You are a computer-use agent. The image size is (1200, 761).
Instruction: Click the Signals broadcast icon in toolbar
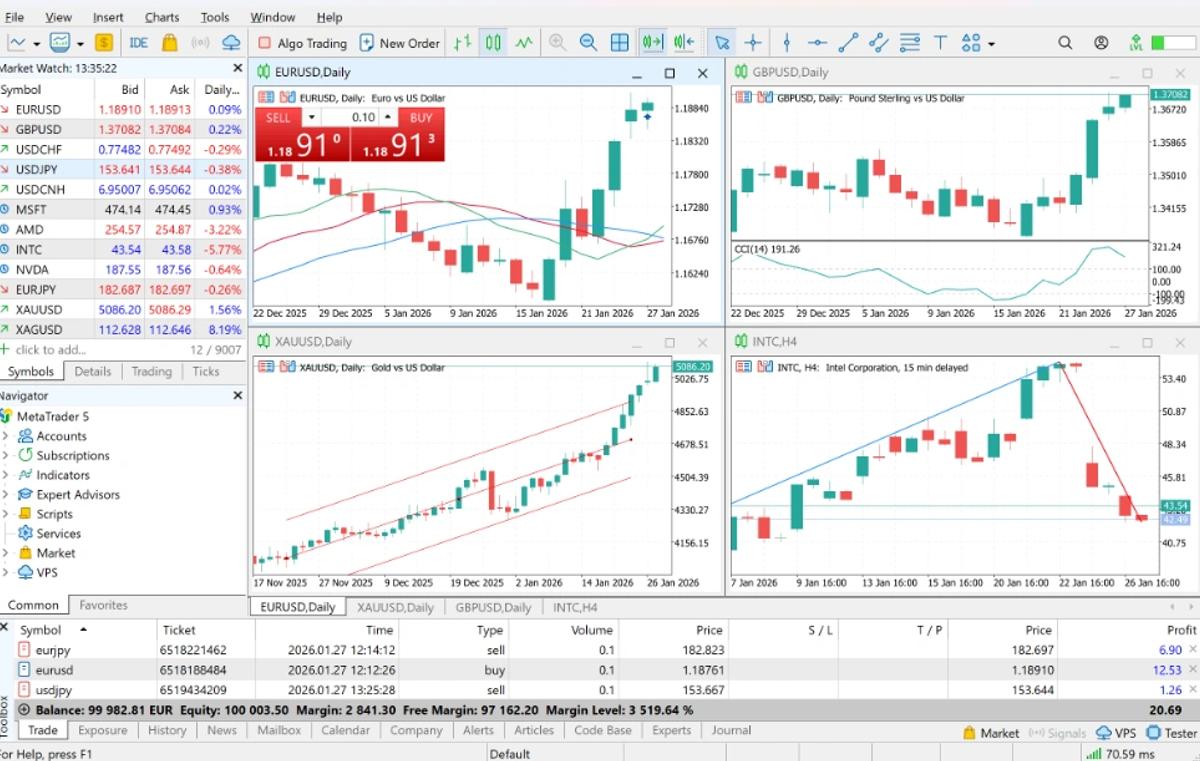coord(200,43)
